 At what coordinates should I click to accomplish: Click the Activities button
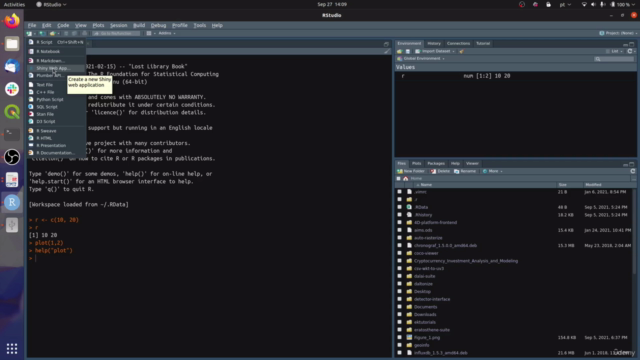tap(14, 4)
